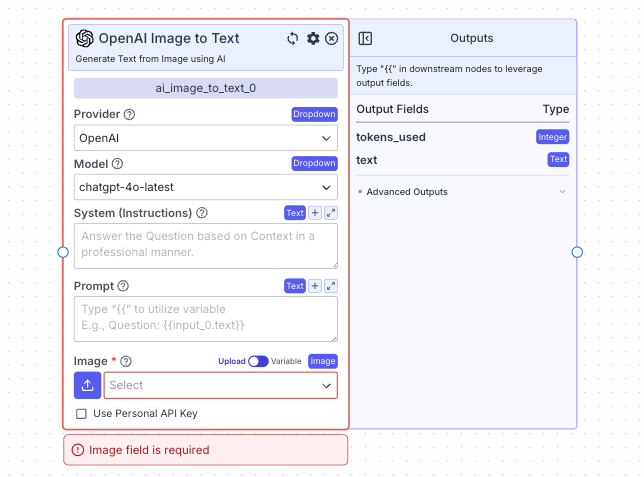Screen dimensions: 644x477
Task: Click the left input connection handle
Action: click(x=63, y=252)
